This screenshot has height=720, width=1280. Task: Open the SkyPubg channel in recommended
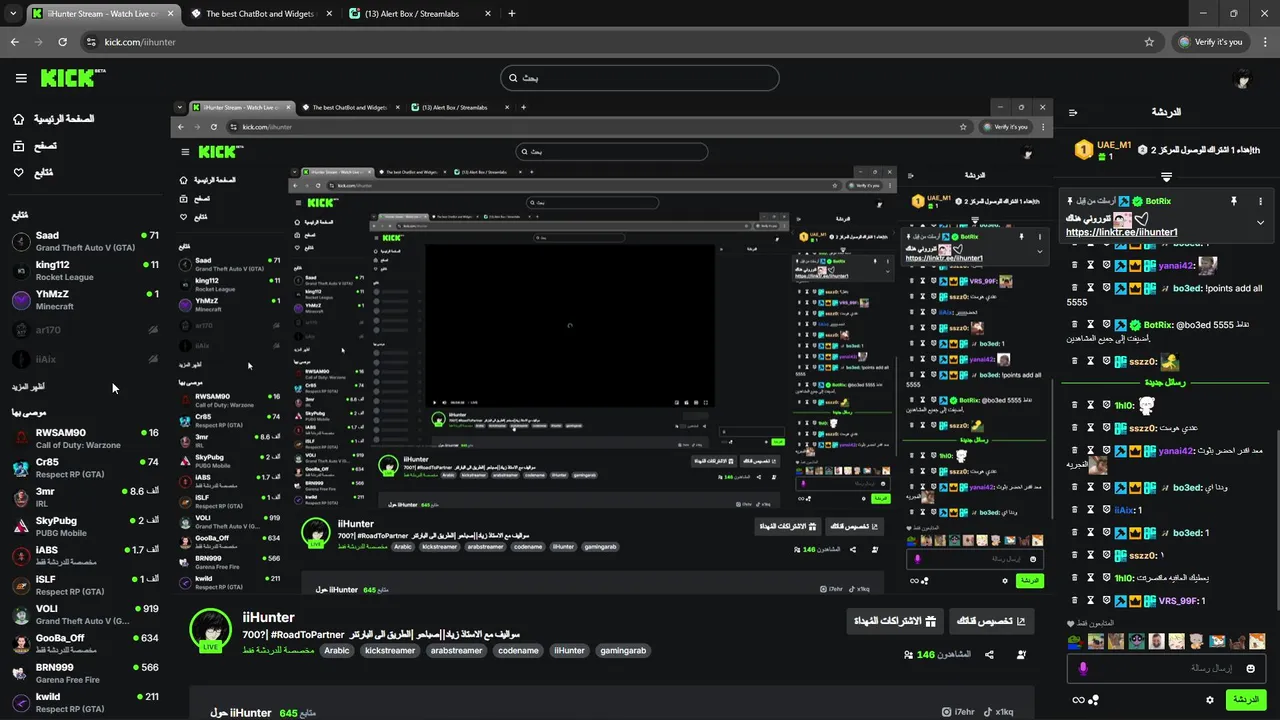click(85, 527)
